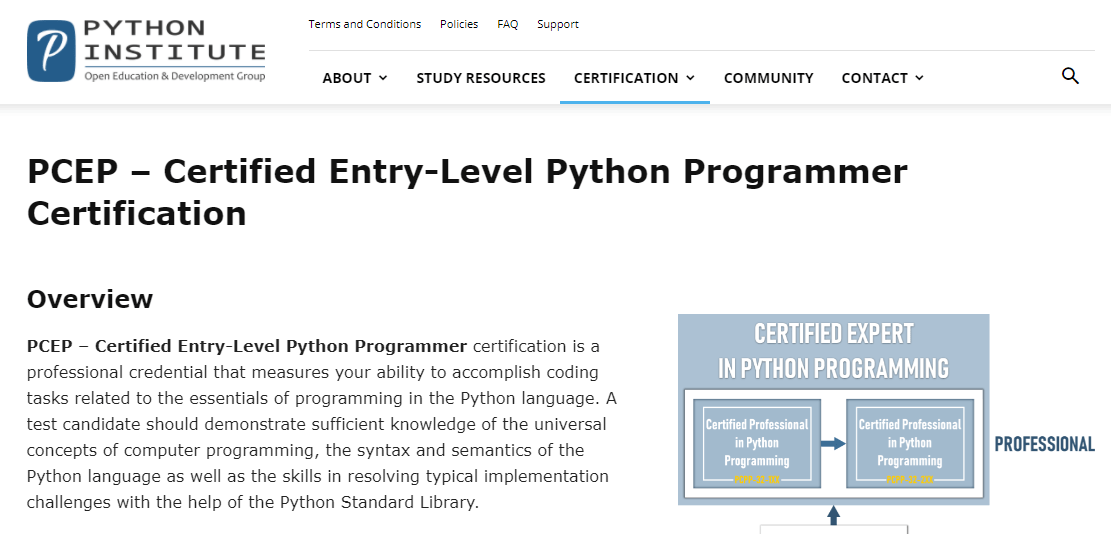Expand the Certification menu chevron
Viewport: 1111px width, 534px height.
pos(690,78)
